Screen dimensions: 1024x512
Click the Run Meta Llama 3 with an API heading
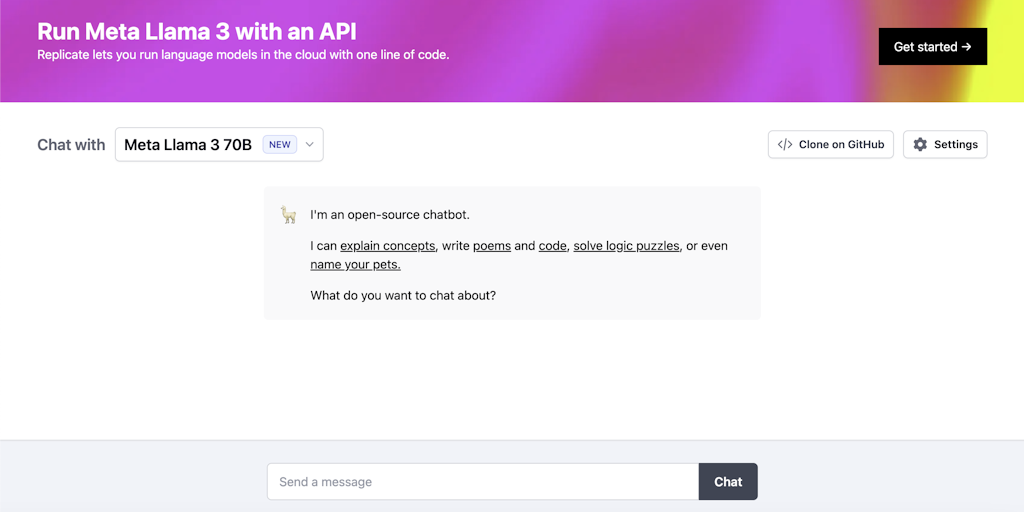(197, 32)
